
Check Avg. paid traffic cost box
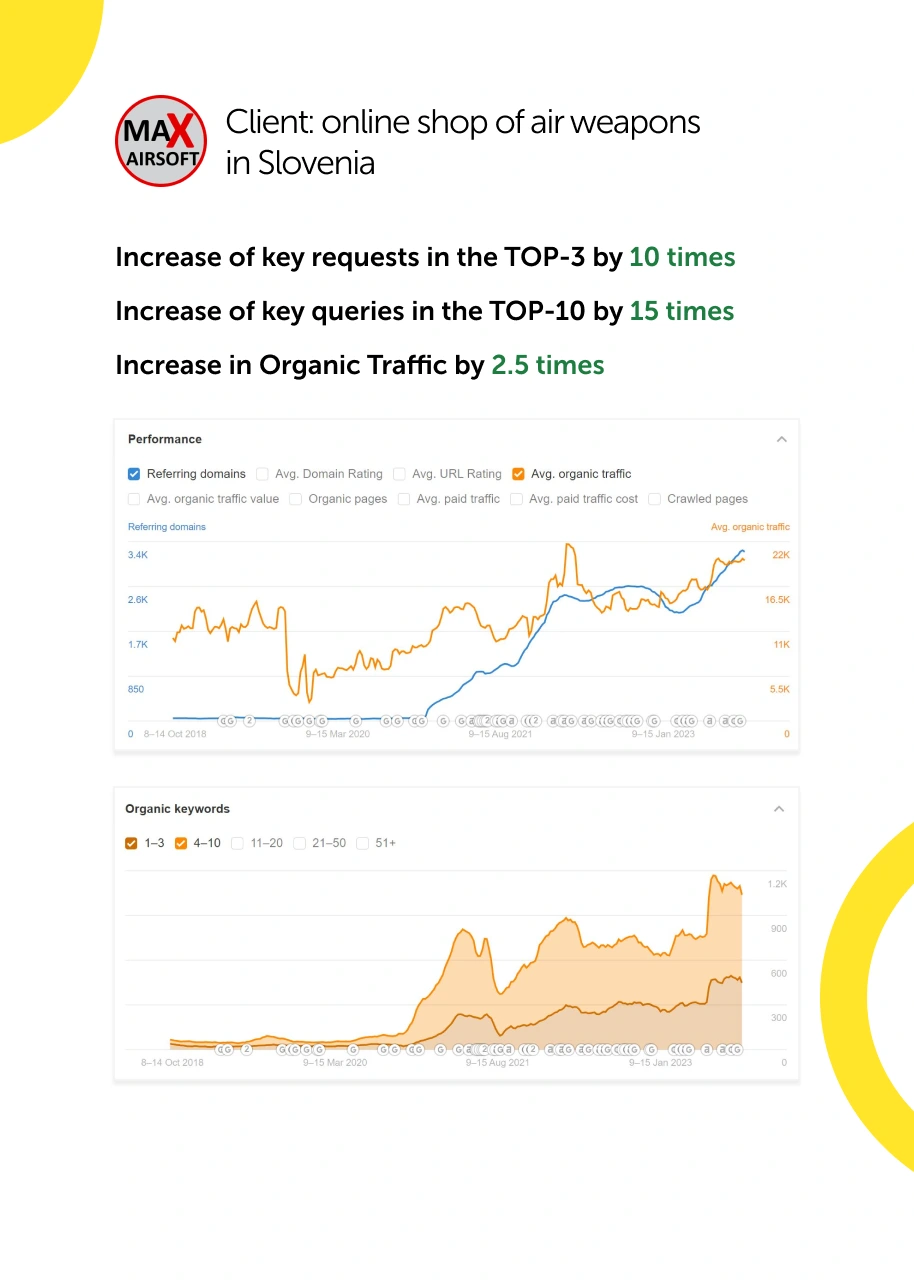click(516, 499)
